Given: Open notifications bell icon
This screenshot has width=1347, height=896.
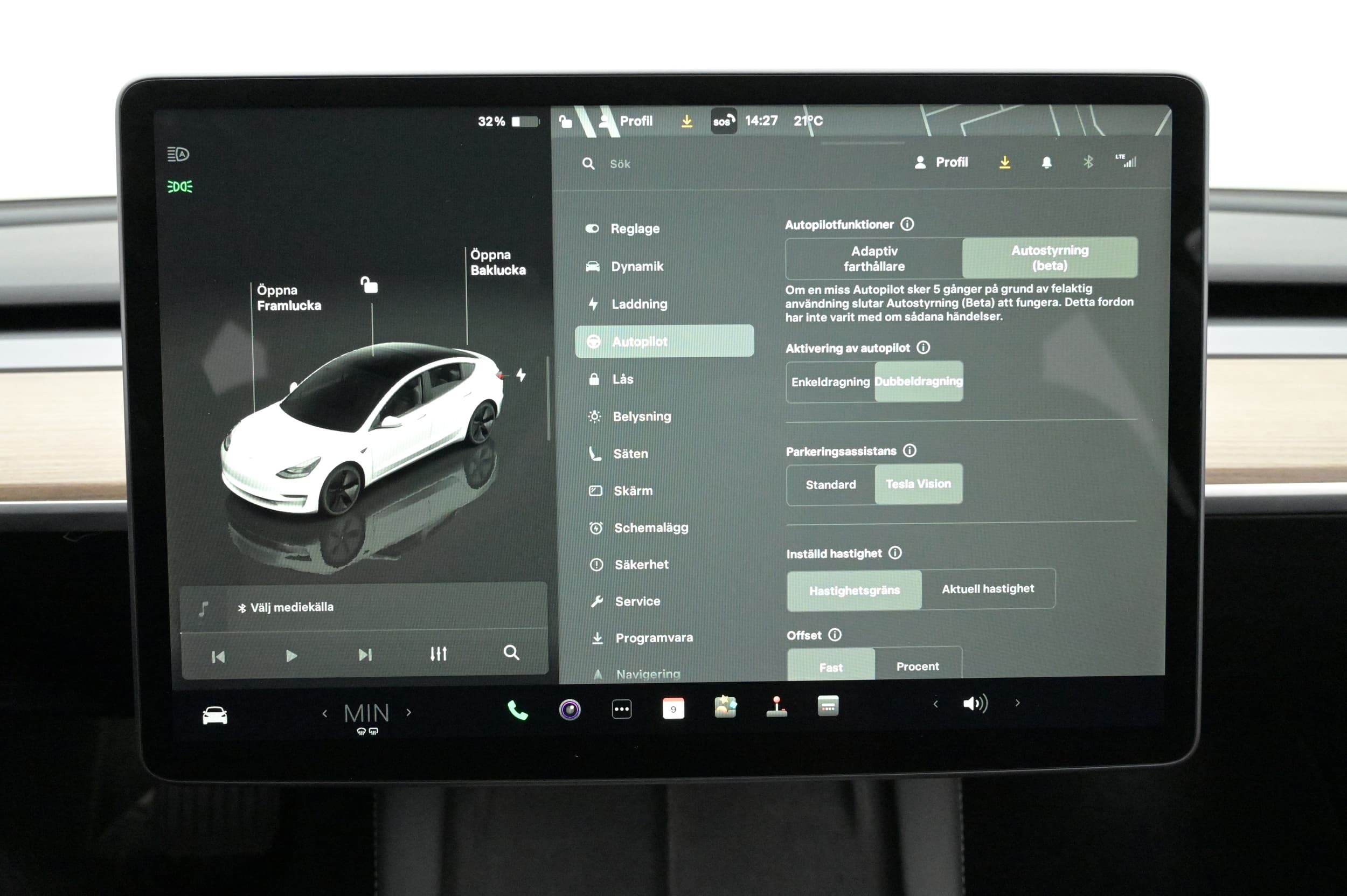Looking at the screenshot, I should pyautogui.click(x=1046, y=162).
